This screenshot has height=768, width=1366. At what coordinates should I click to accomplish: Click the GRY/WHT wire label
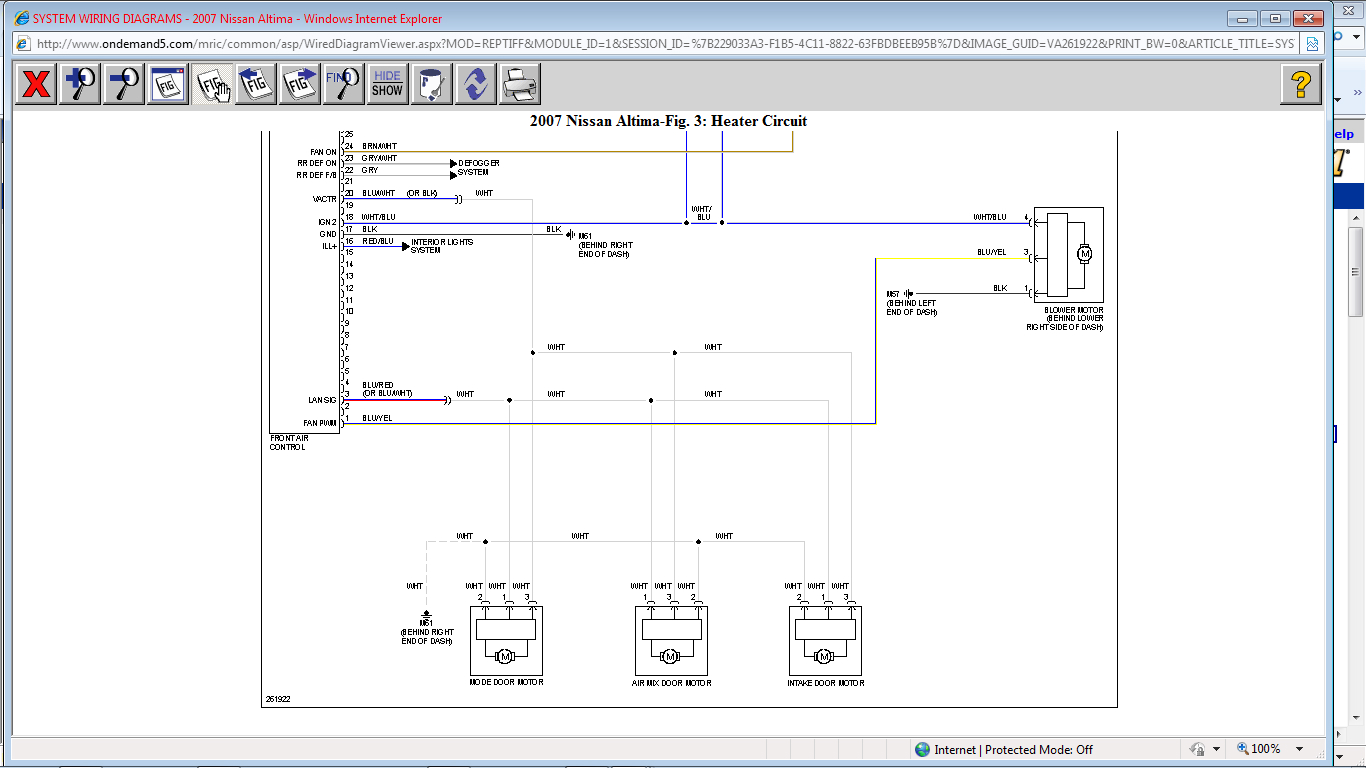click(380, 158)
